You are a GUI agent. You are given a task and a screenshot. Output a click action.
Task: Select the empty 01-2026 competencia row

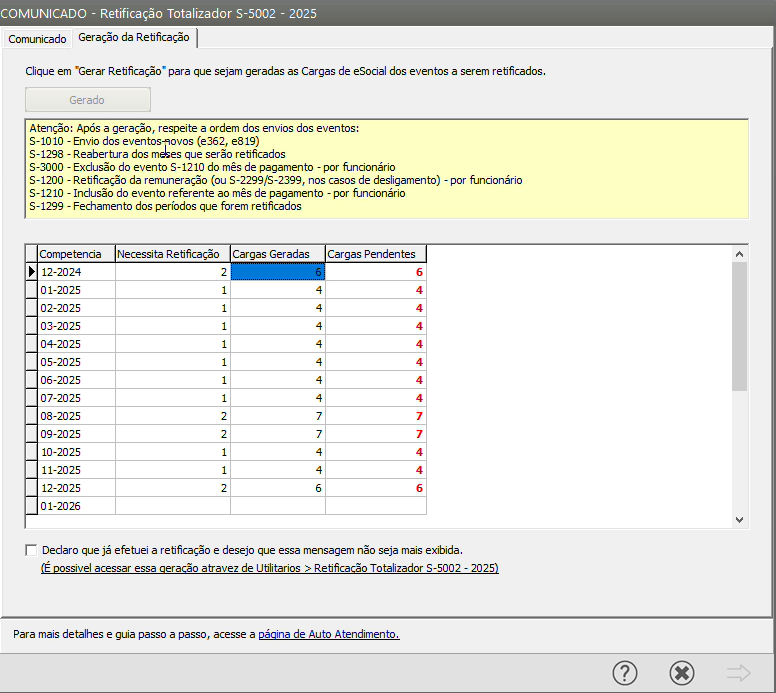[76, 506]
